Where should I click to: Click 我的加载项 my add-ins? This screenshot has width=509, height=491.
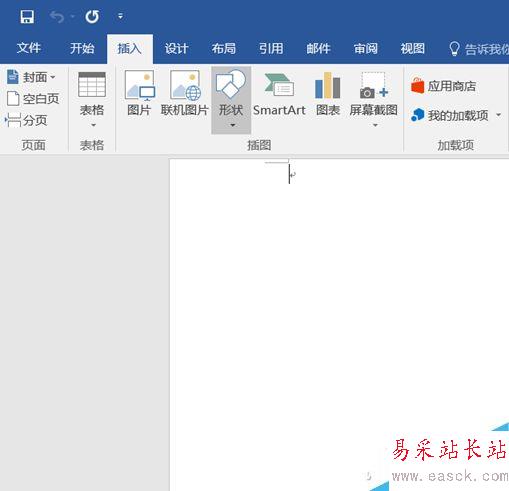450,115
